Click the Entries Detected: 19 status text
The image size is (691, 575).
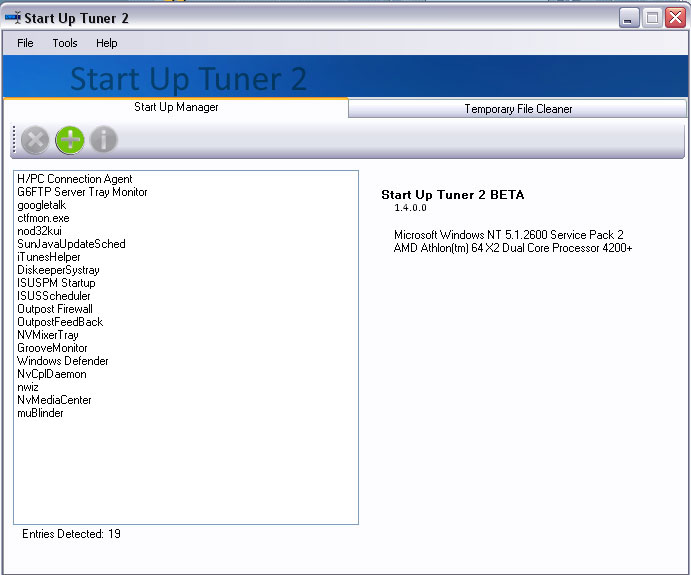71,534
